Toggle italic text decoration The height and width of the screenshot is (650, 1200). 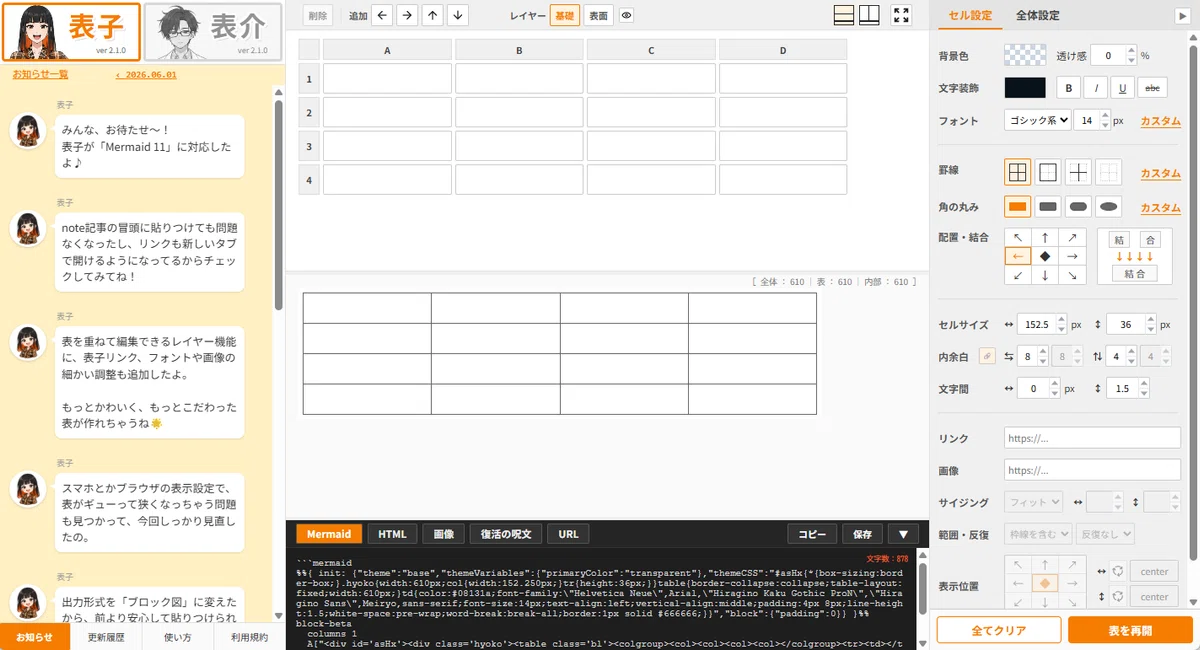click(x=1096, y=88)
